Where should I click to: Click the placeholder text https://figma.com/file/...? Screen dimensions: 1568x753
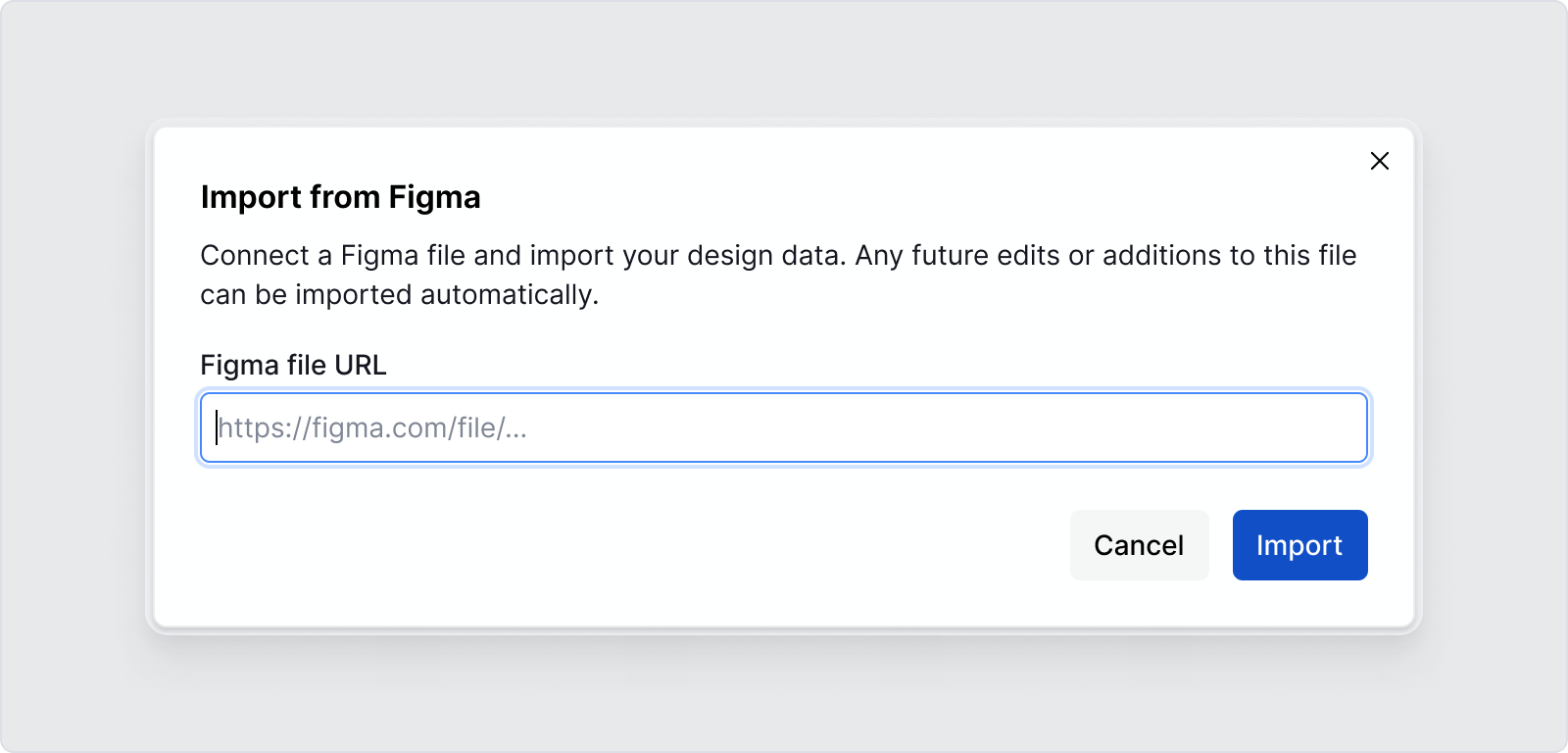(370, 427)
